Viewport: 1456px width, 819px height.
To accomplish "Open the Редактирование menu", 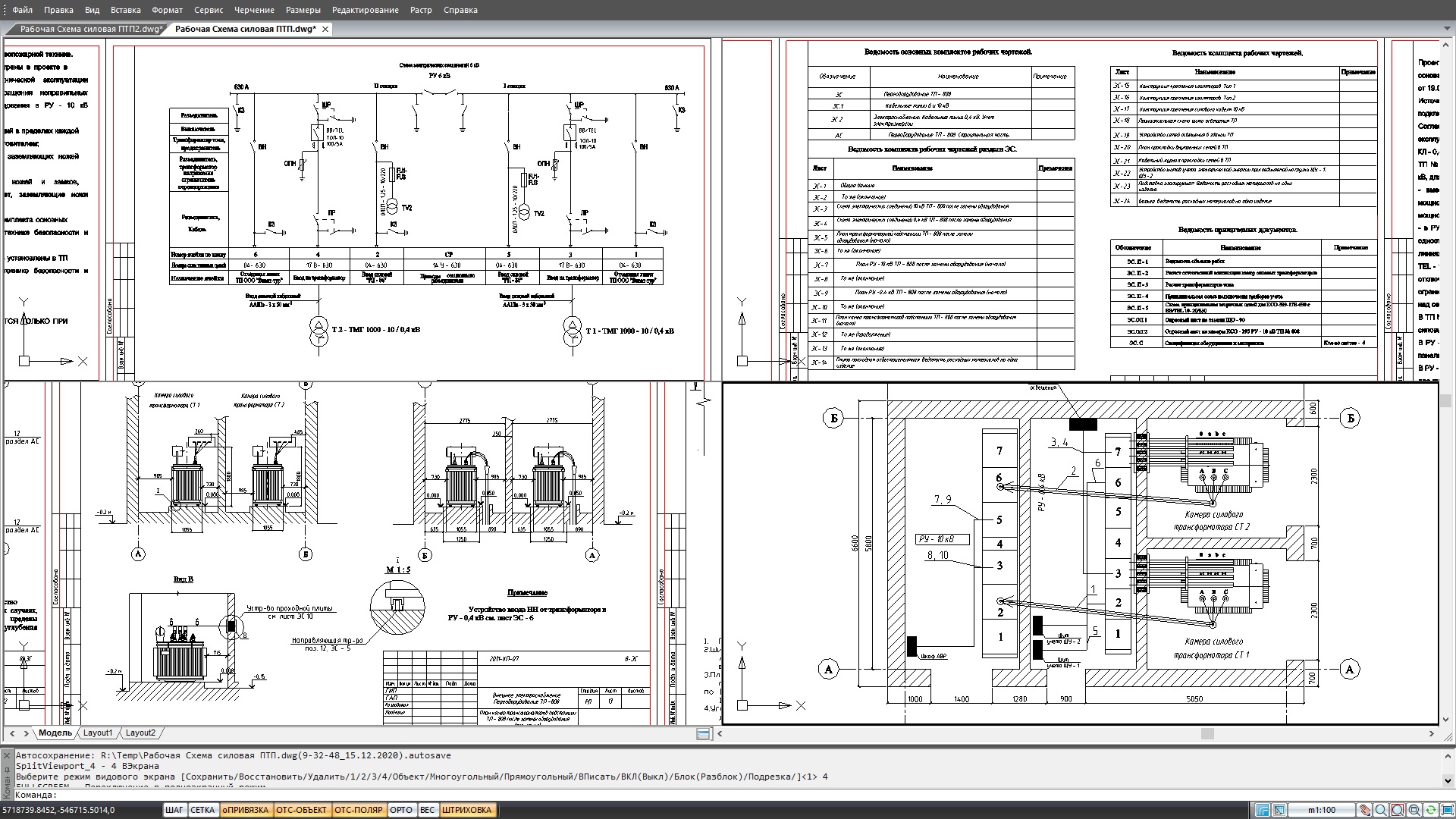I will [x=365, y=10].
